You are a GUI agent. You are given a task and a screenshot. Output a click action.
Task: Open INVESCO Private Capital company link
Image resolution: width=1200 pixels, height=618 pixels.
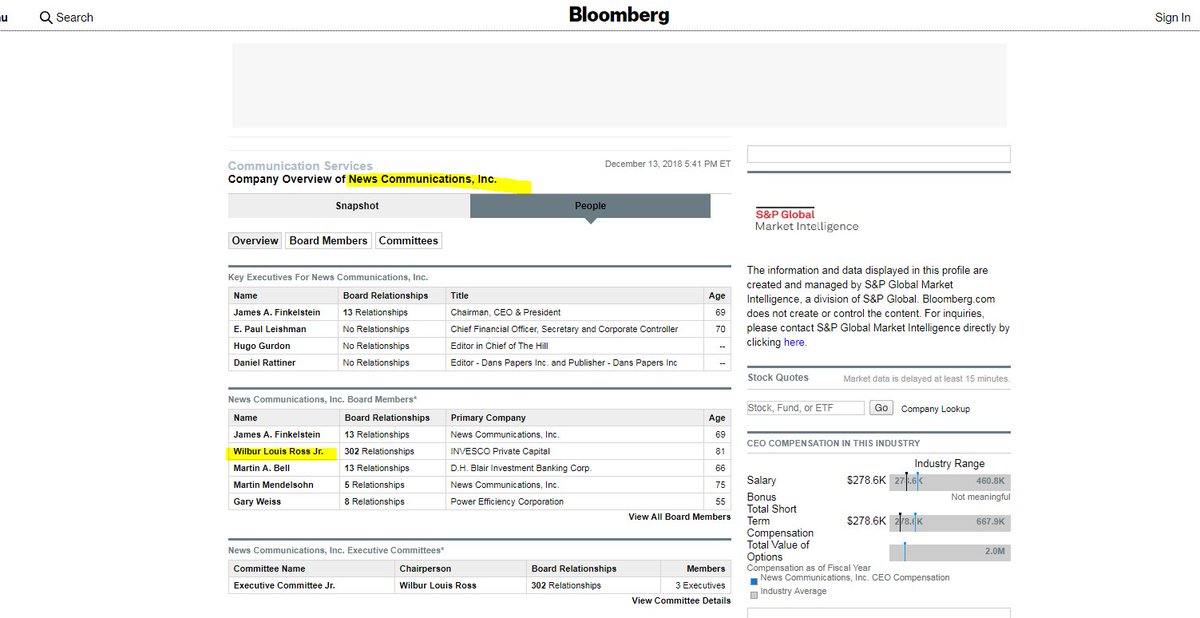point(501,452)
